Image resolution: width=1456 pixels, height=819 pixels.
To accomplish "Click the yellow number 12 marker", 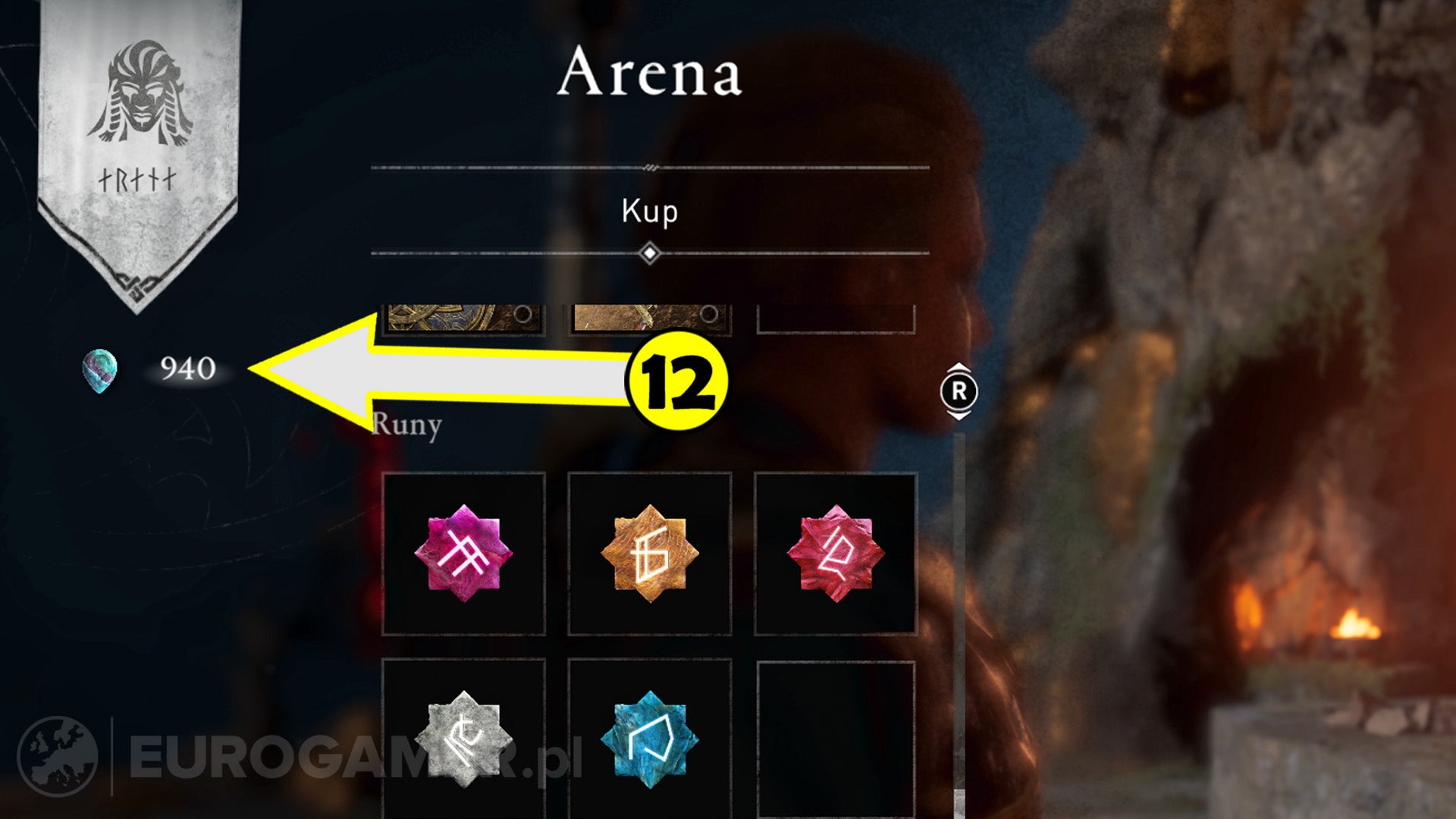I will [x=676, y=381].
